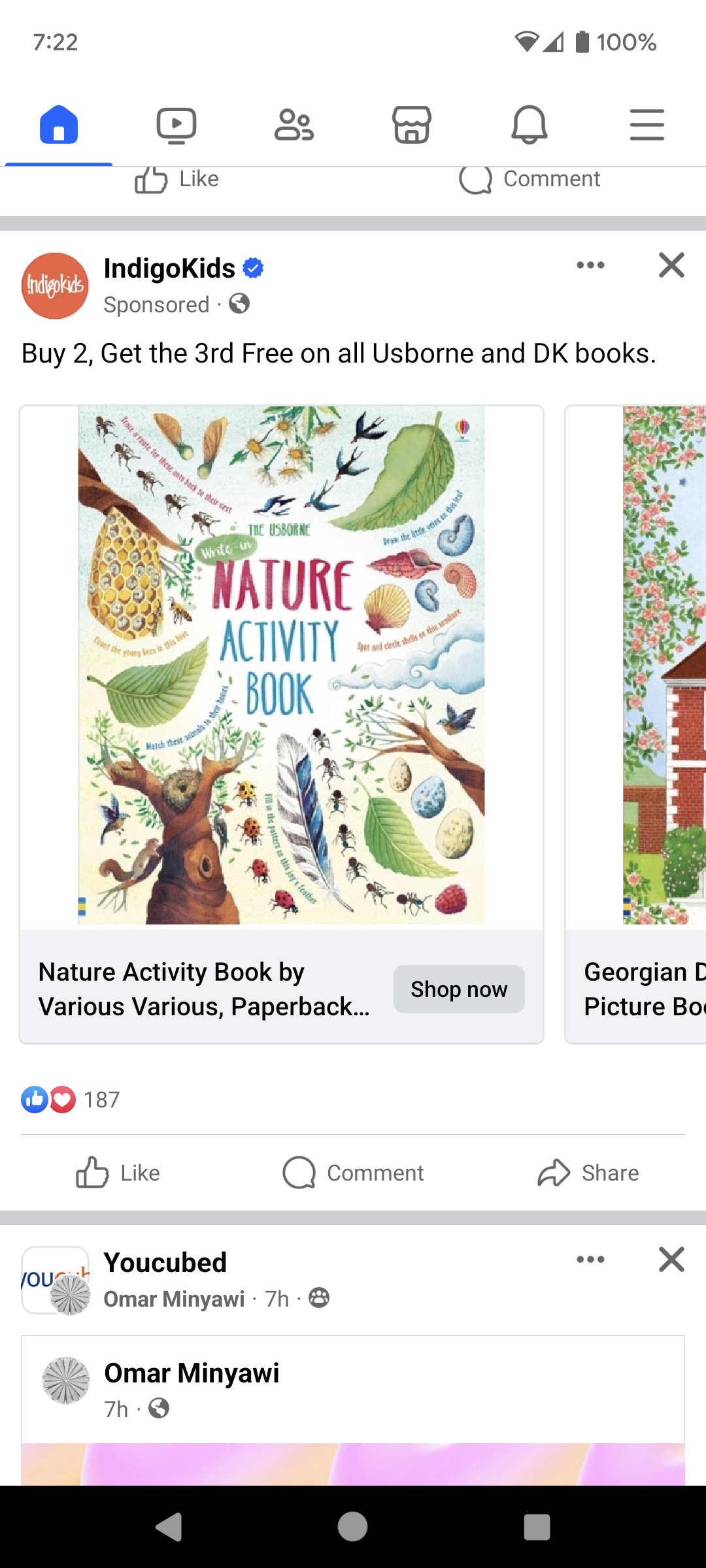Open the Notifications bell

point(529,124)
